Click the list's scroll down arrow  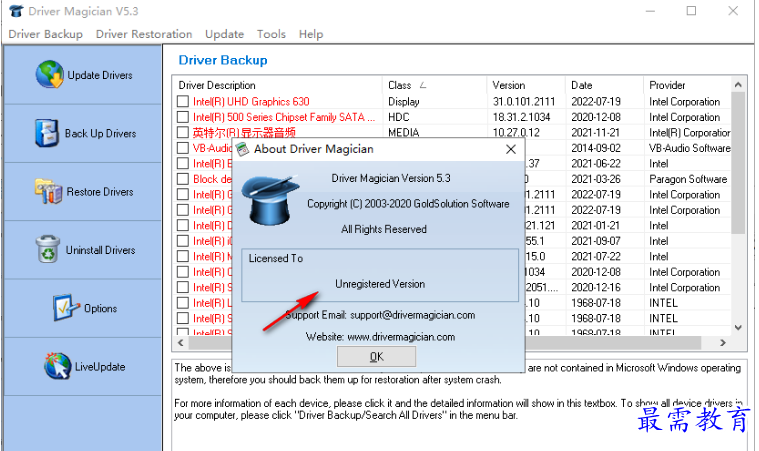pyautogui.click(x=738, y=328)
